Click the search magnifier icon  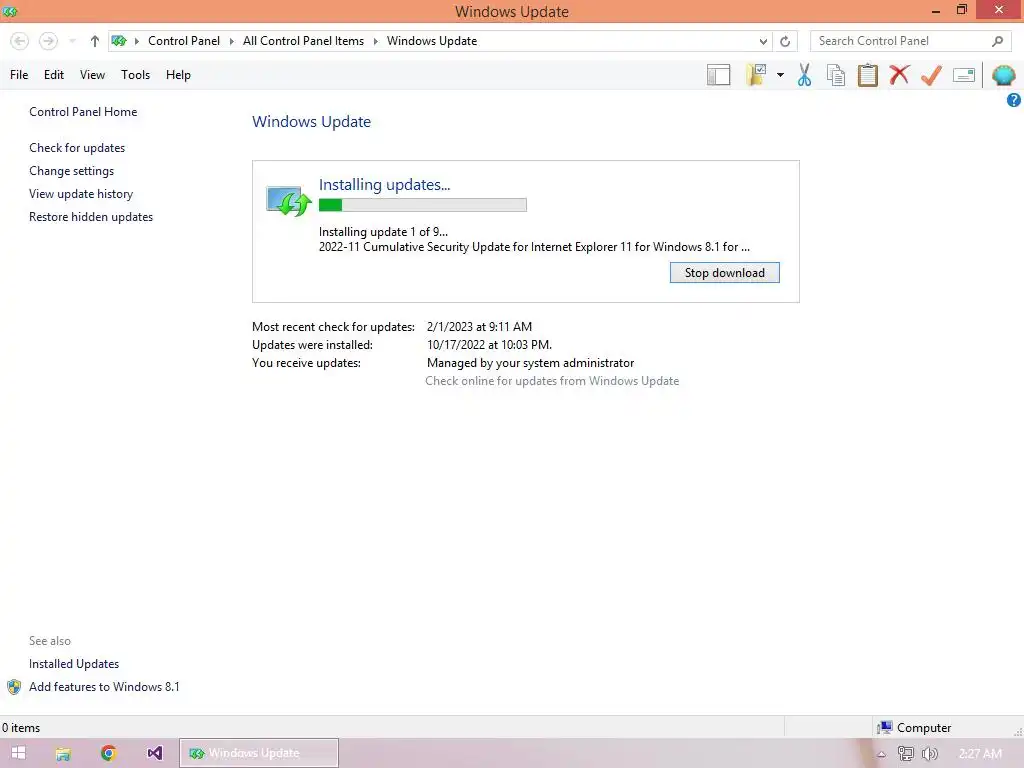(997, 41)
